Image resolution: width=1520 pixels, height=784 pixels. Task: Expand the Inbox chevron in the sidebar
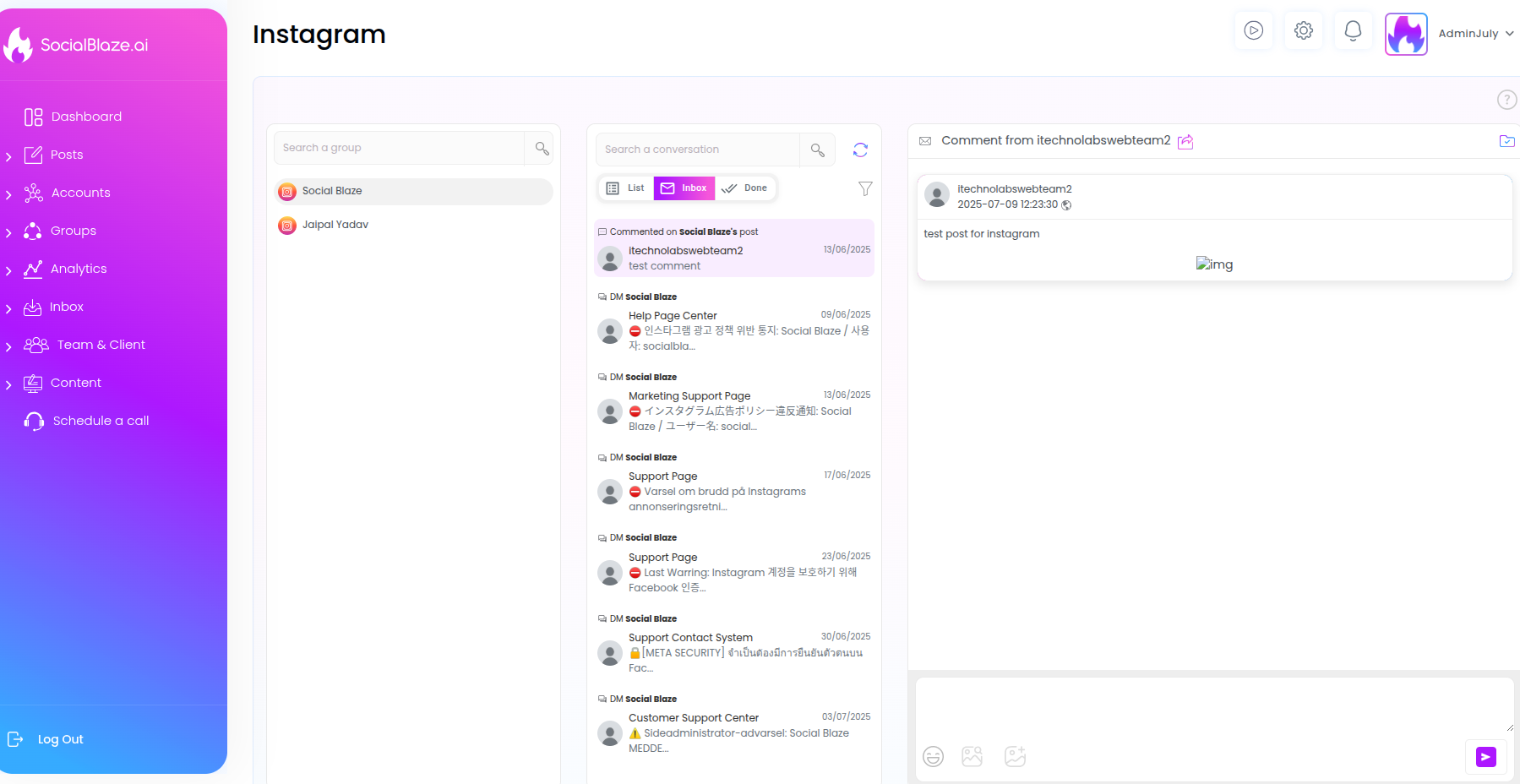point(8,308)
